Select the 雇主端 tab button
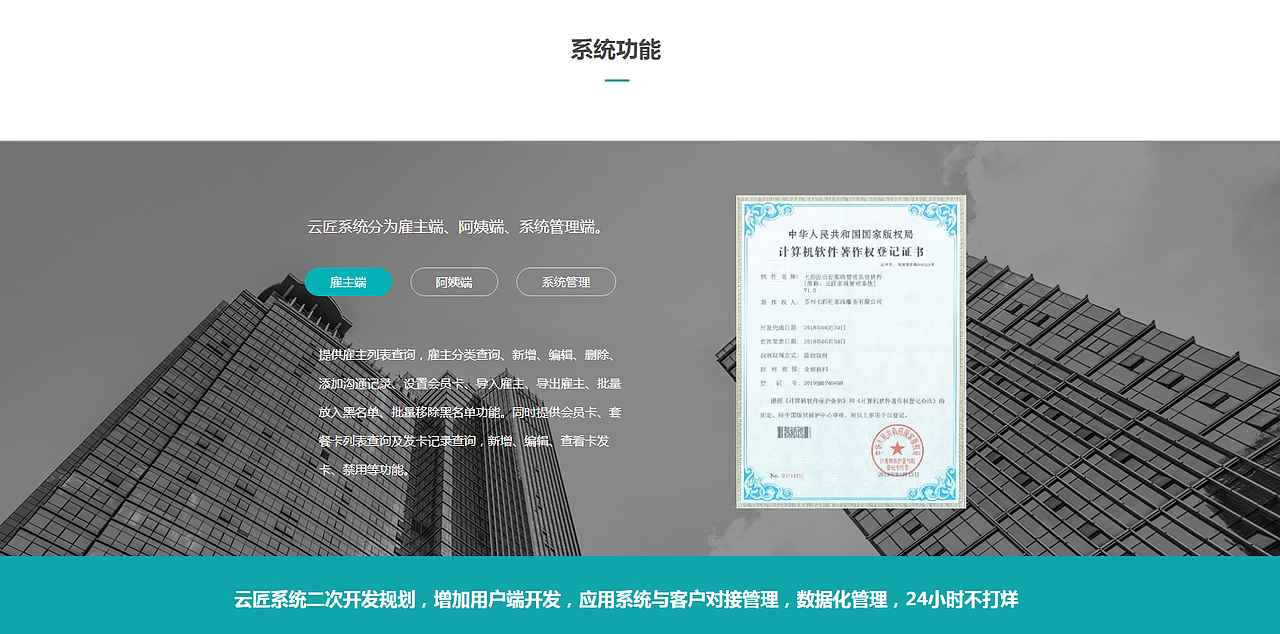The height and width of the screenshot is (634, 1280). pyautogui.click(x=348, y=282)
